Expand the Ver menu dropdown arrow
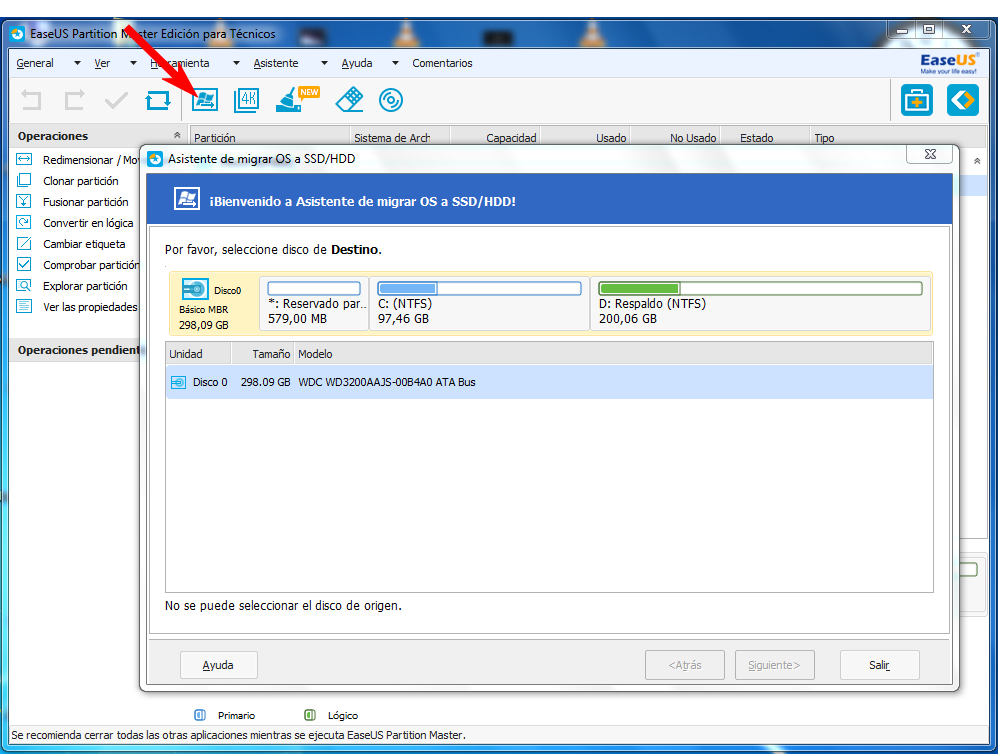The height and width of the screenshot is (754, 998). (x=133, y=63)
